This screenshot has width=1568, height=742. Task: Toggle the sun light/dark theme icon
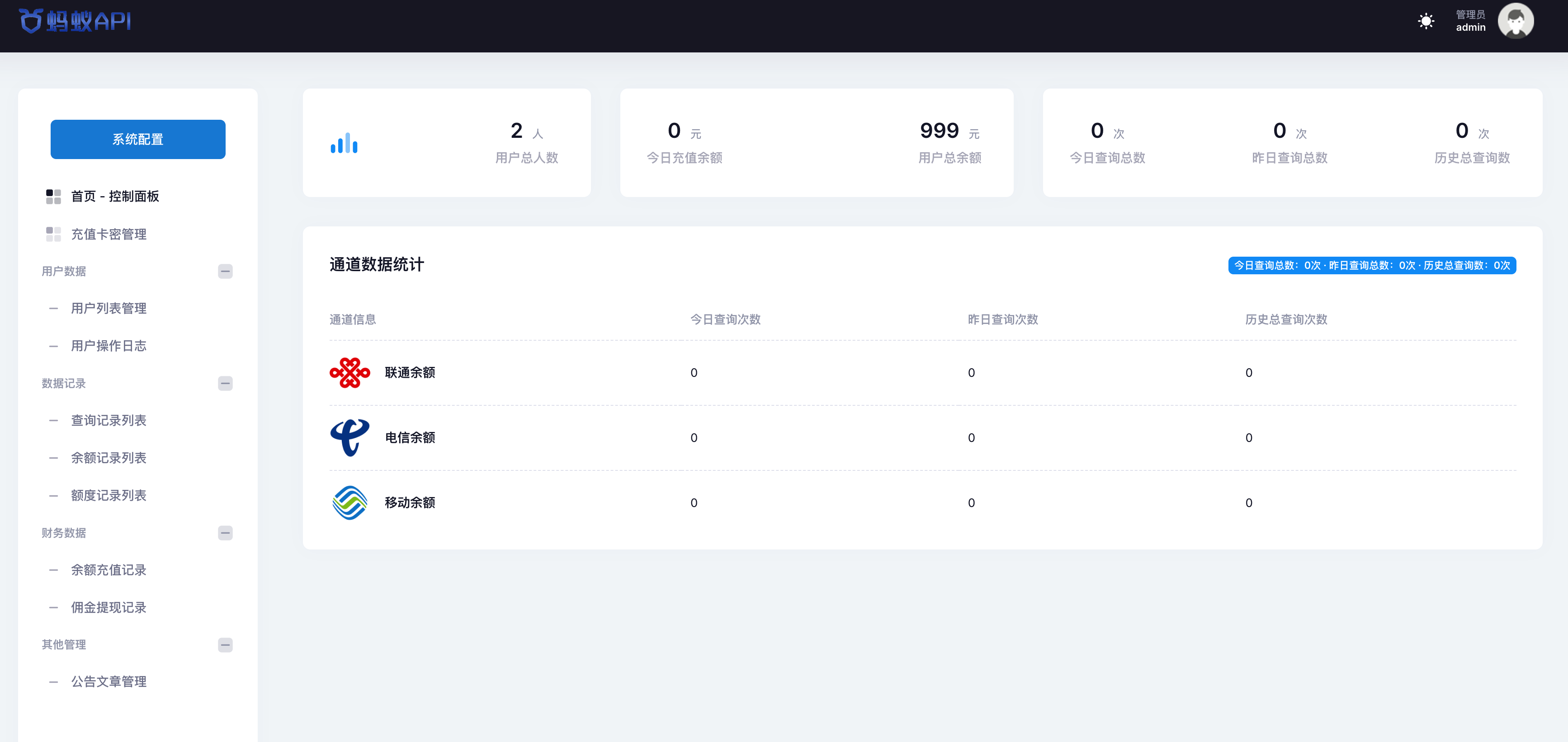click(x=1426, y=21)
